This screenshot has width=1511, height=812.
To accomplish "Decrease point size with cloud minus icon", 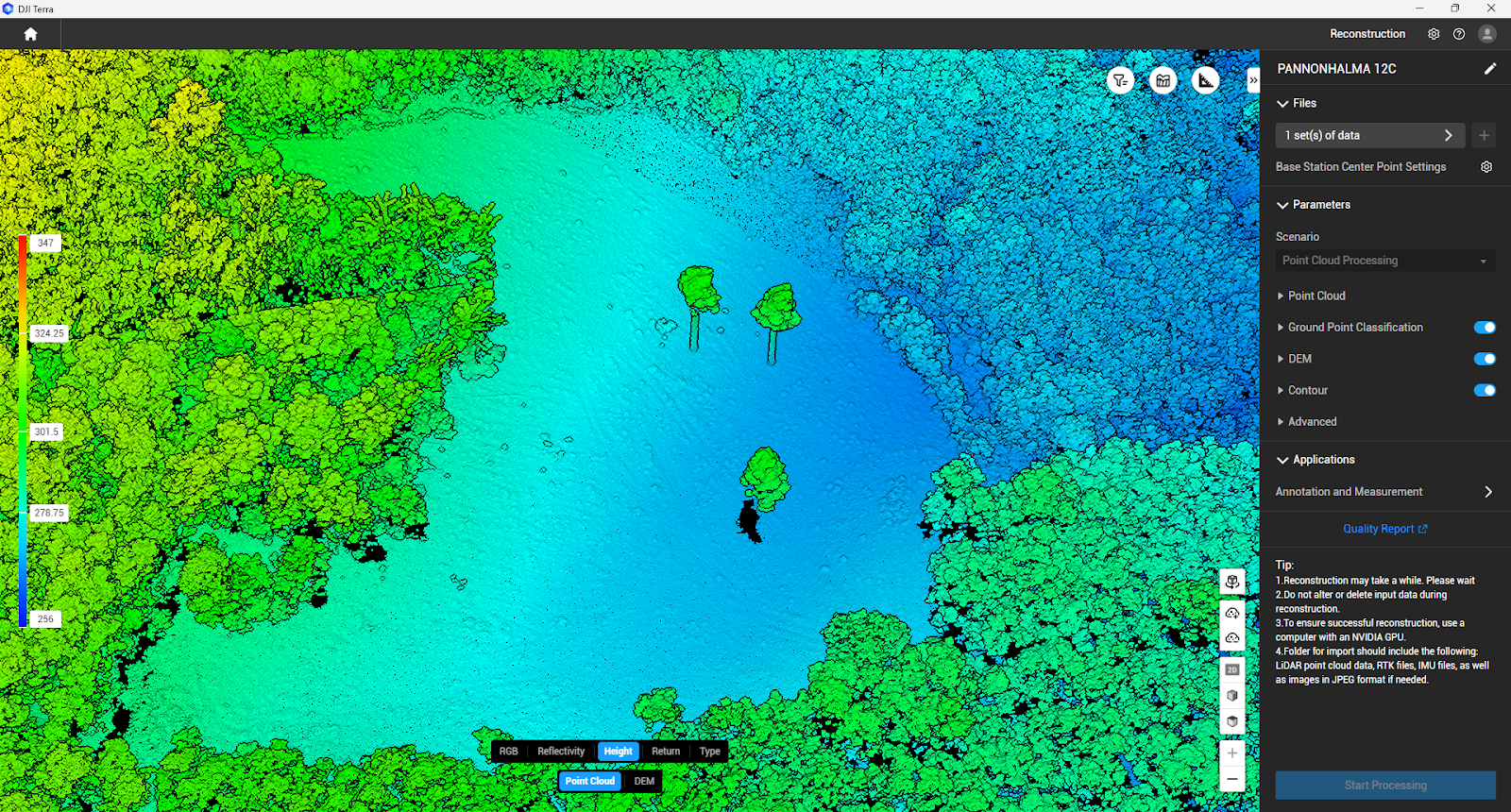I will [1232, 638].
